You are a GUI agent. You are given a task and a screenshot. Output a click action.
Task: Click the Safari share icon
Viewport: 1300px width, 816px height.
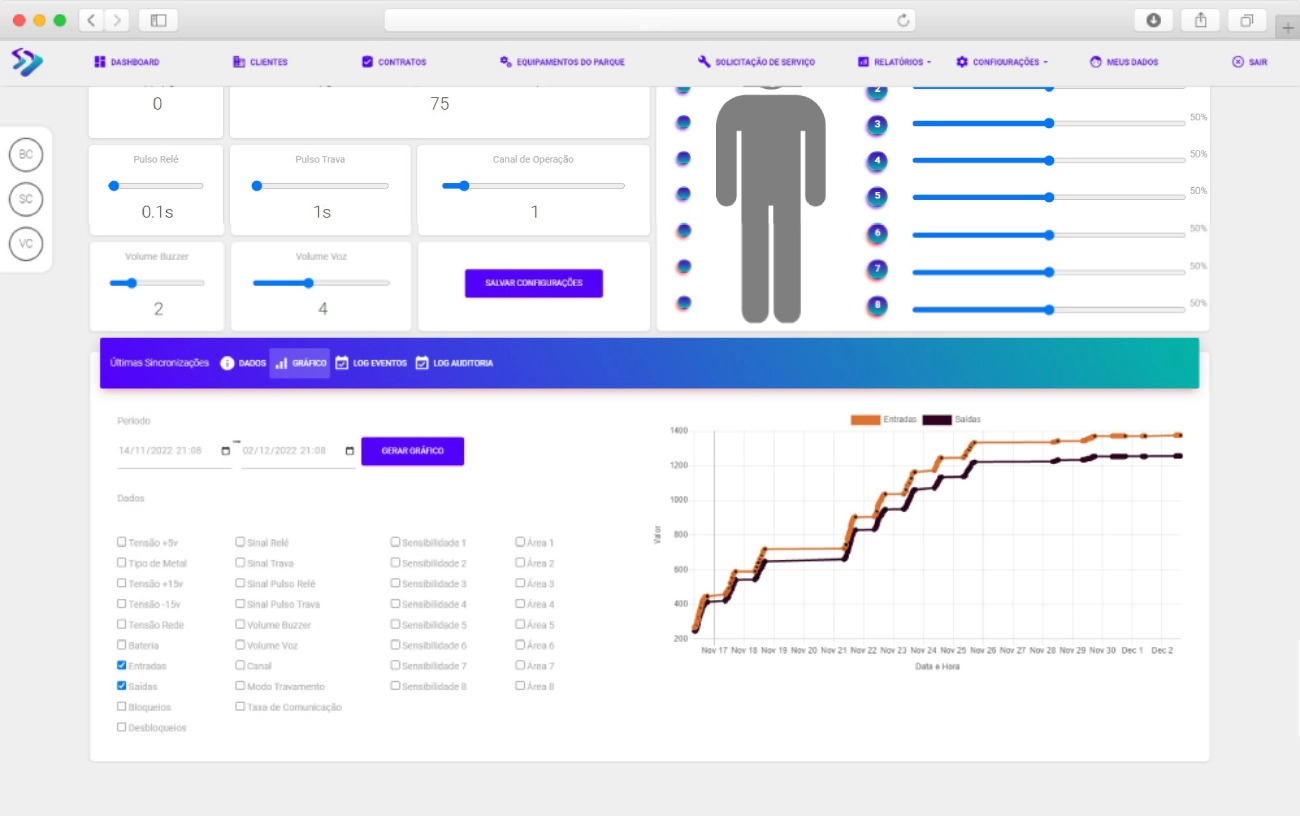coord(1200,20)
